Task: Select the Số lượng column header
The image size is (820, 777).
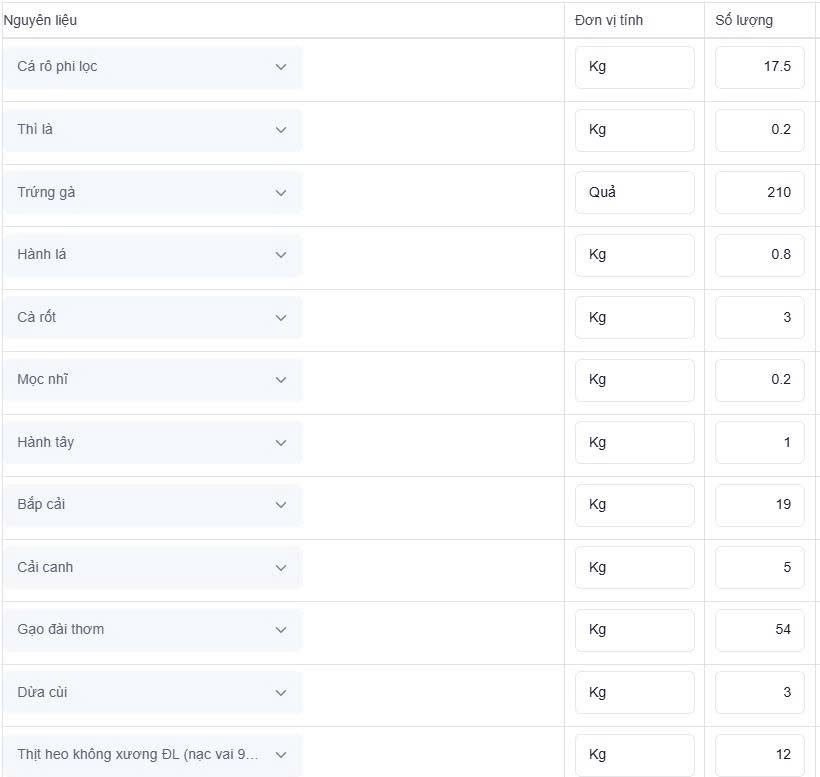Action: coord(744,20)
